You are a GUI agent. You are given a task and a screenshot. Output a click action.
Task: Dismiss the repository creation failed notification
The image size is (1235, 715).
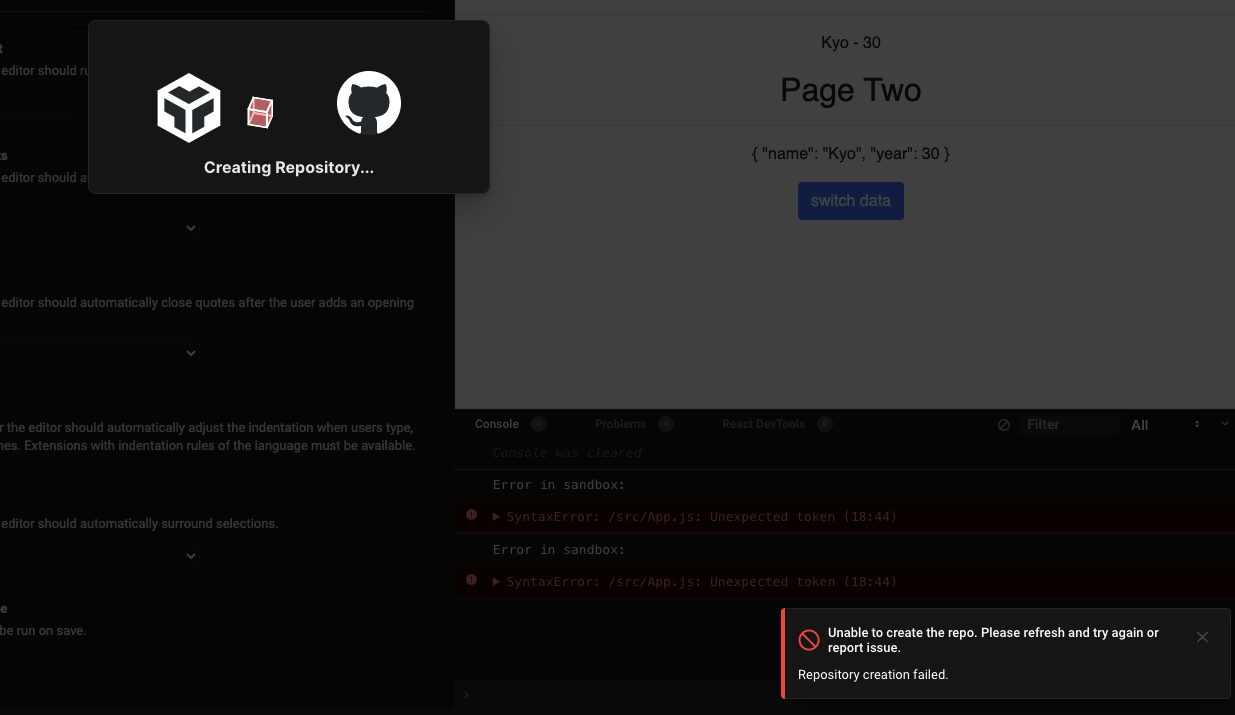1202,636
